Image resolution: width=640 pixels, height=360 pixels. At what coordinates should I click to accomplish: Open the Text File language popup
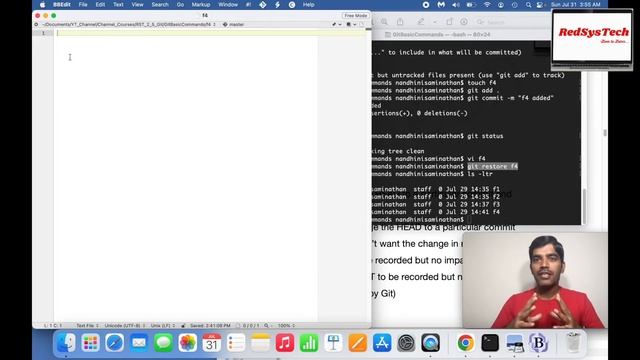pyautogui.click(x=87, y=326)
